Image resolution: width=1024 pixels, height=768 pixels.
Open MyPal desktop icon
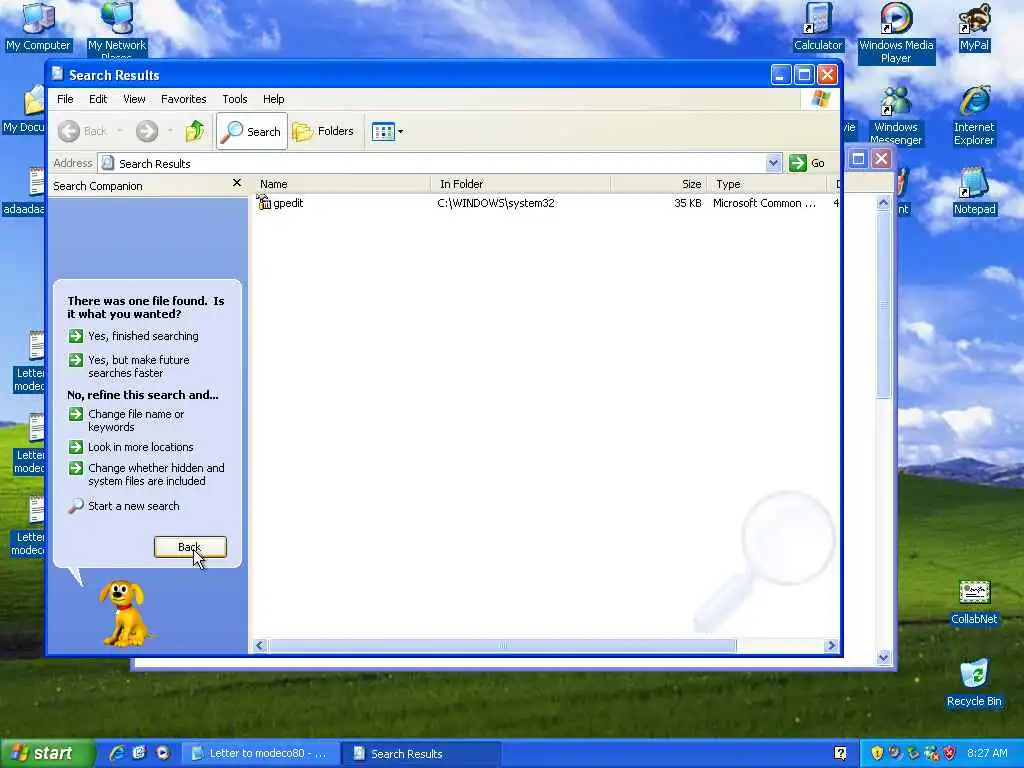(x=974, y=27)
